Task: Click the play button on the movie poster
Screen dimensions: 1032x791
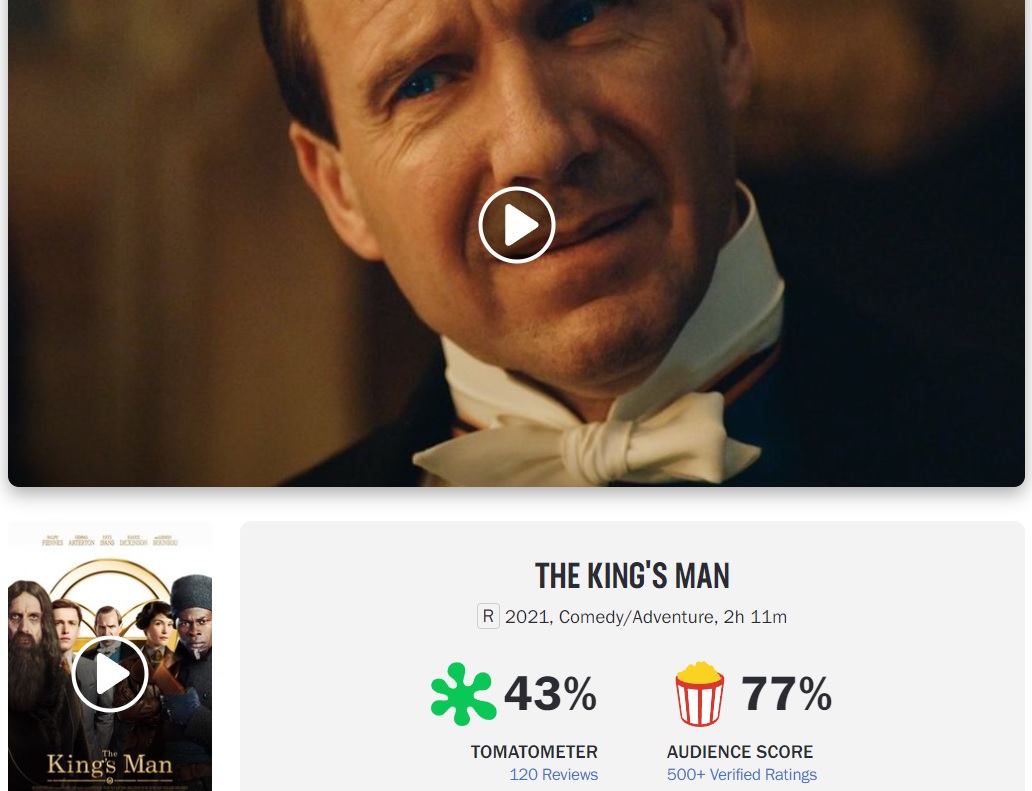Action: (110, 674)
